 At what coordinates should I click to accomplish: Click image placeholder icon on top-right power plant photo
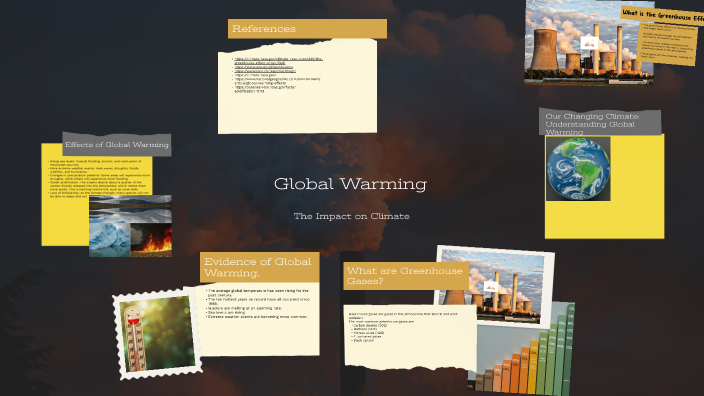point(589,43)
